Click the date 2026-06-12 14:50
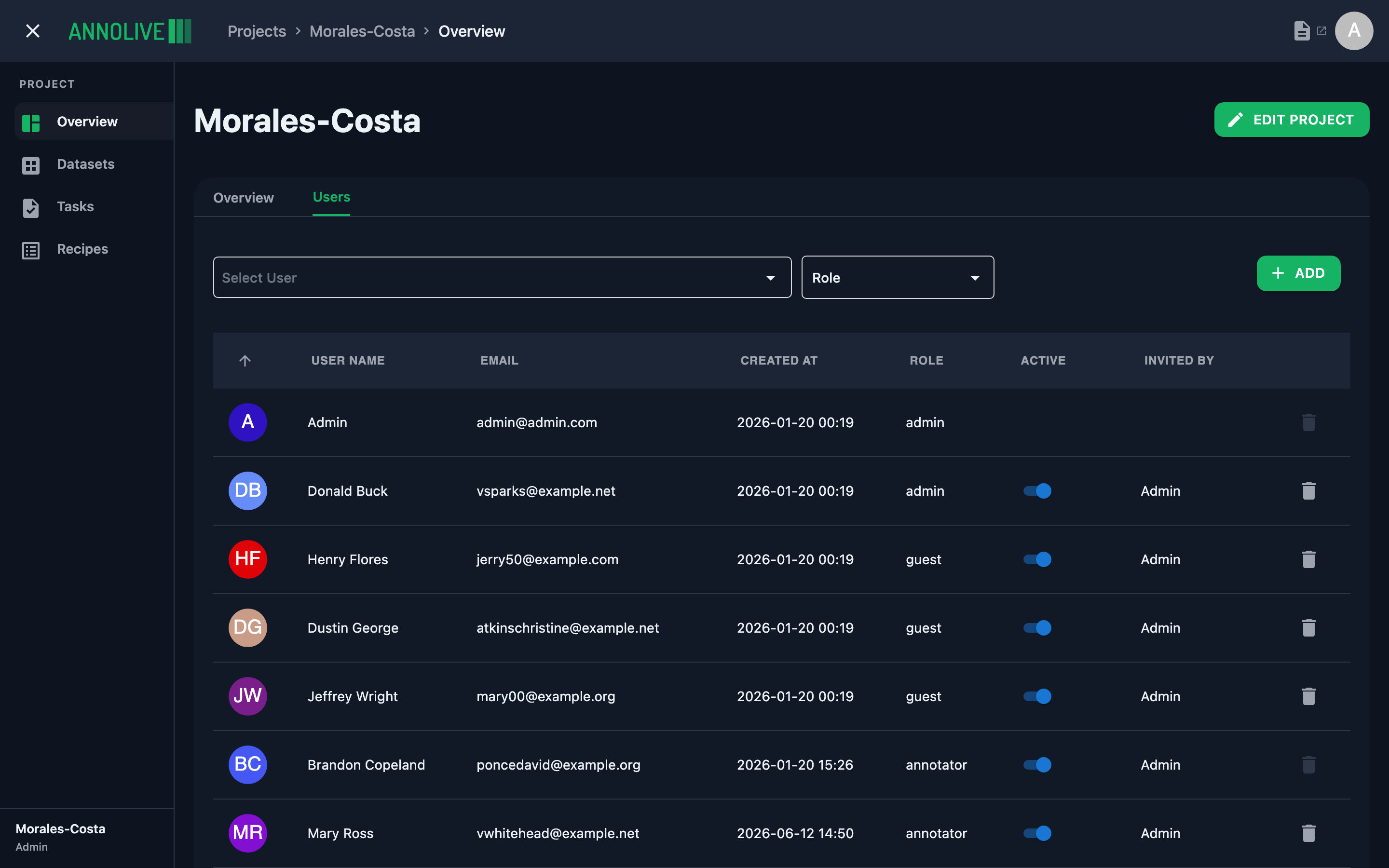 coord(795,833)
